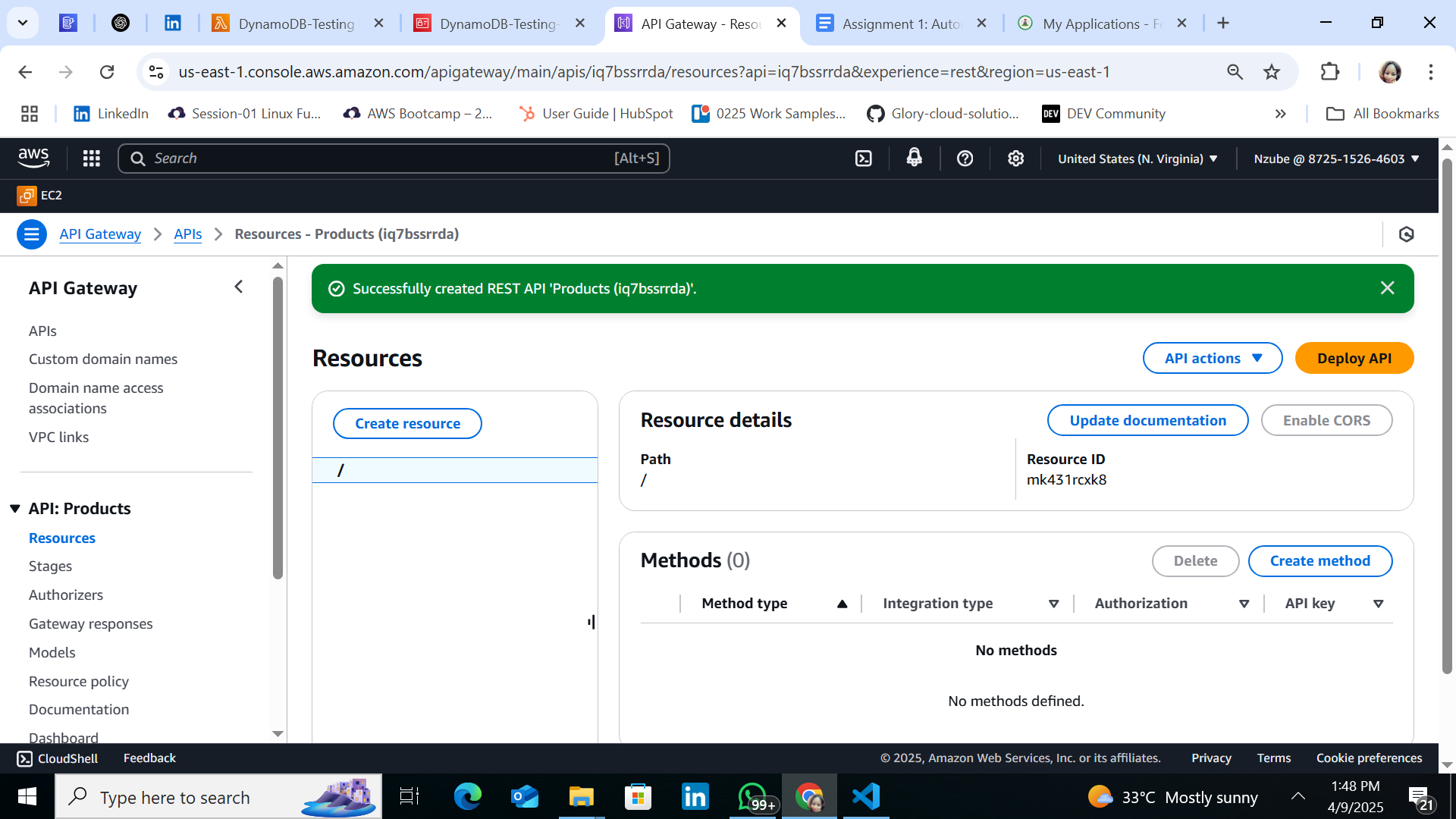1456x819 pixels.
Task: Click the API Gateway breadcrumb link
Action: tap(100, 234)
